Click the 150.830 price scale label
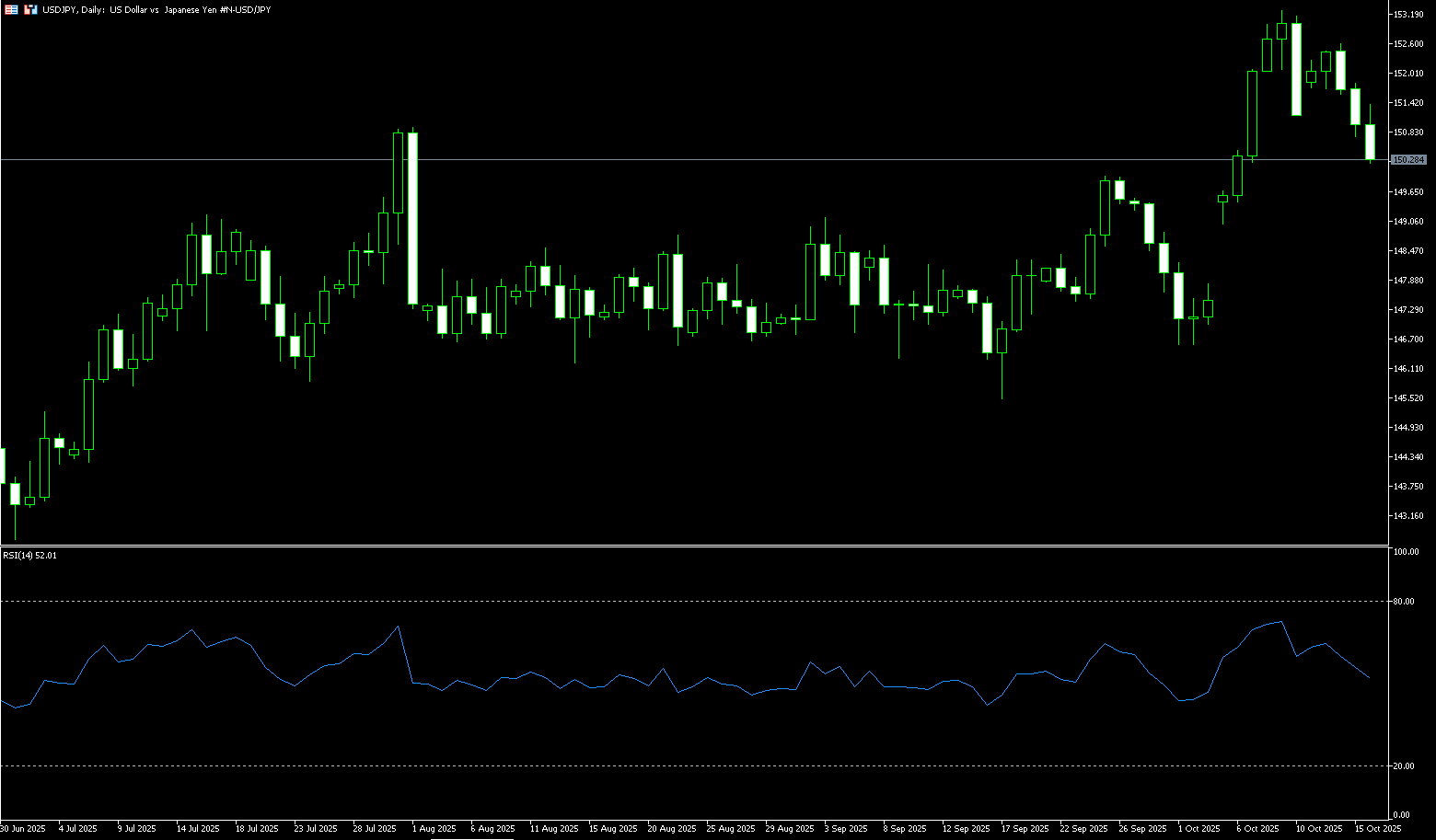This screenshot has width=1436, height=840. (1408, 132)
